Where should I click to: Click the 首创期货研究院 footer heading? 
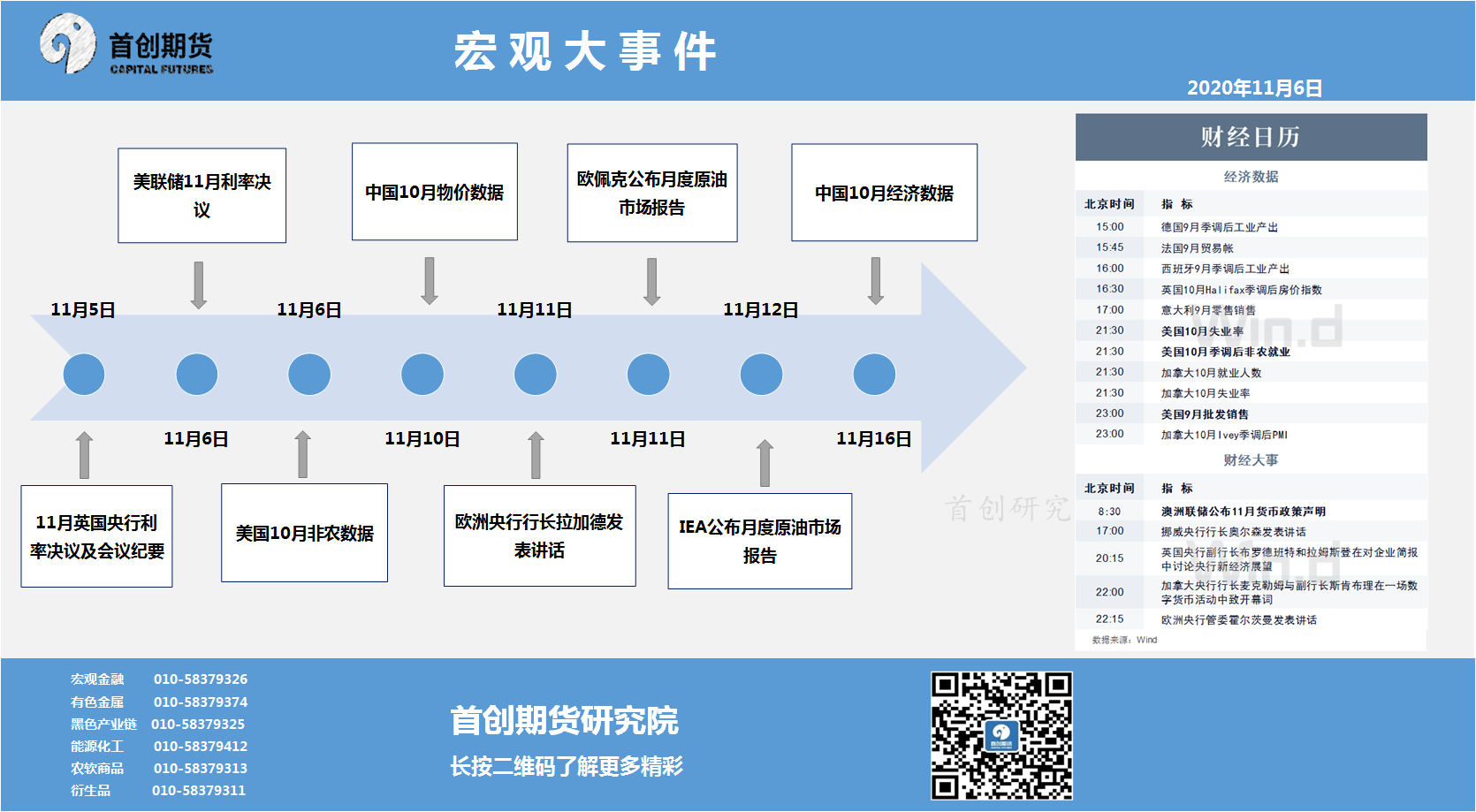[564, 720]
